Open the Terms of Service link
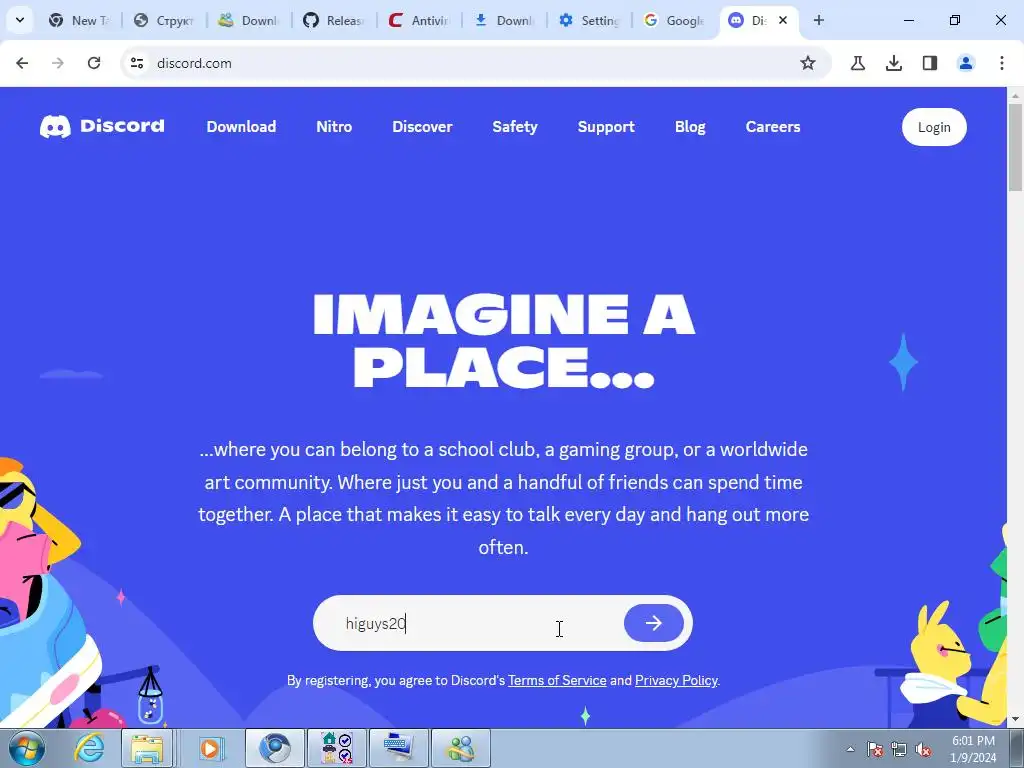This screenshot has height=768, width=1024. coord(557,680)
